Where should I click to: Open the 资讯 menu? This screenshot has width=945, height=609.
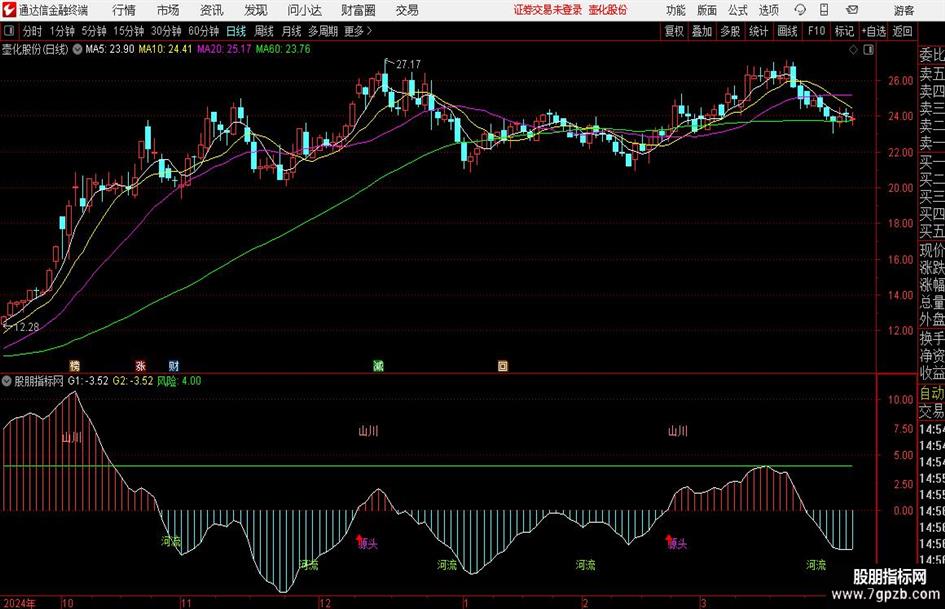(x=212, y=10)
